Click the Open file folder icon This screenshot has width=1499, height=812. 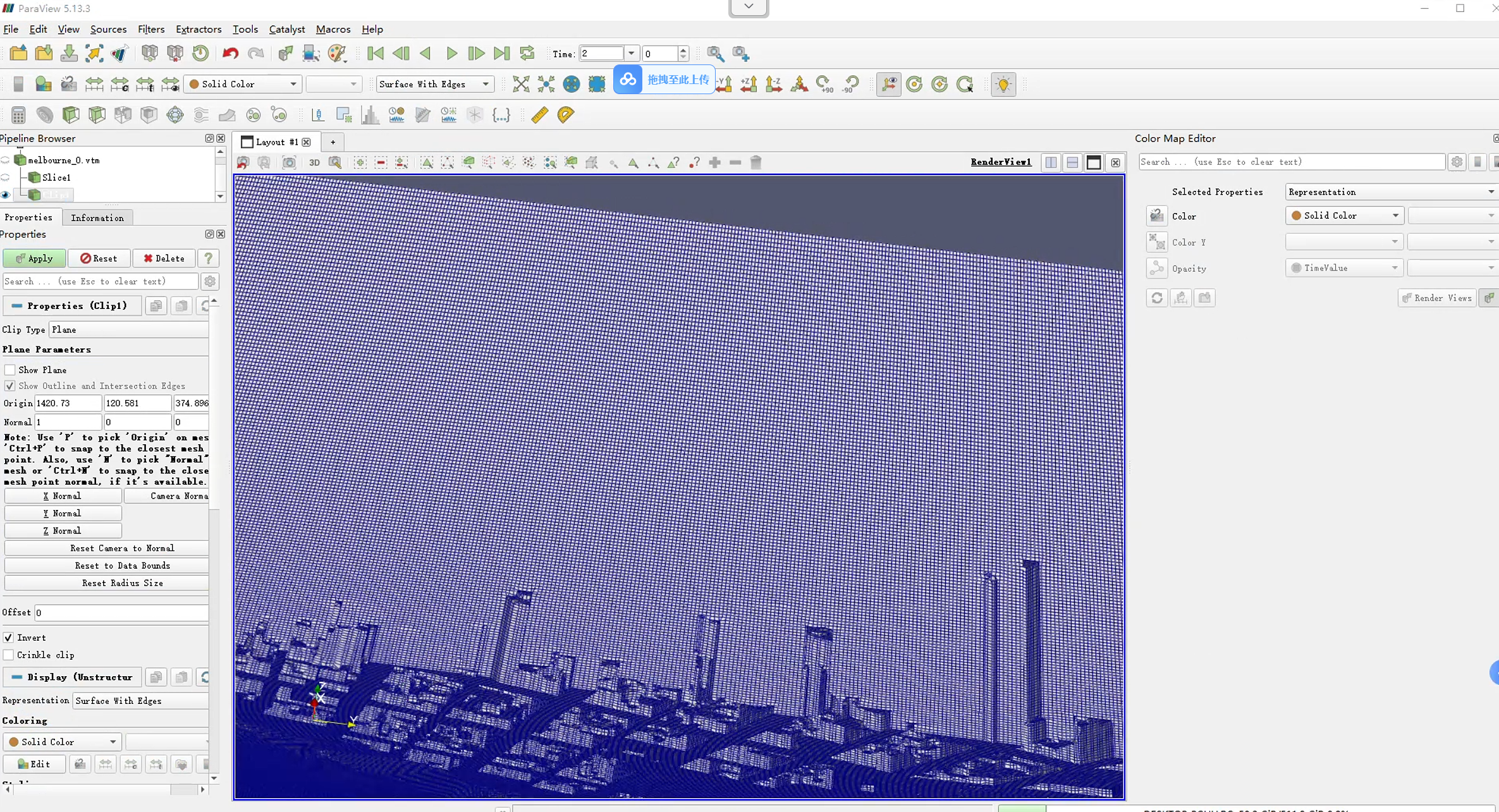[x=18, y=54]
